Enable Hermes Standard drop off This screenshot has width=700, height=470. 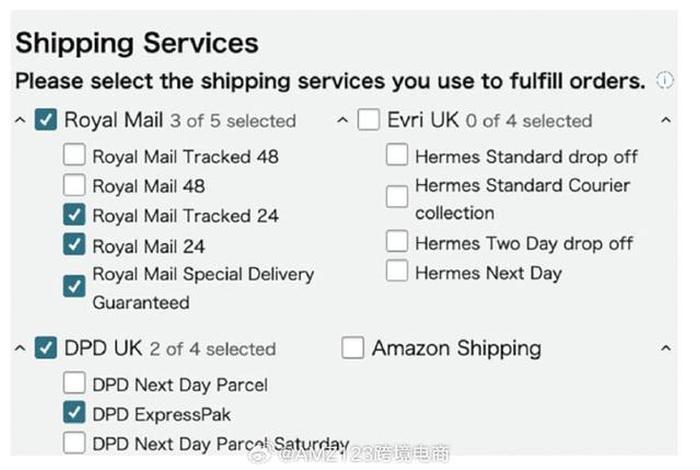pos(397,156)
